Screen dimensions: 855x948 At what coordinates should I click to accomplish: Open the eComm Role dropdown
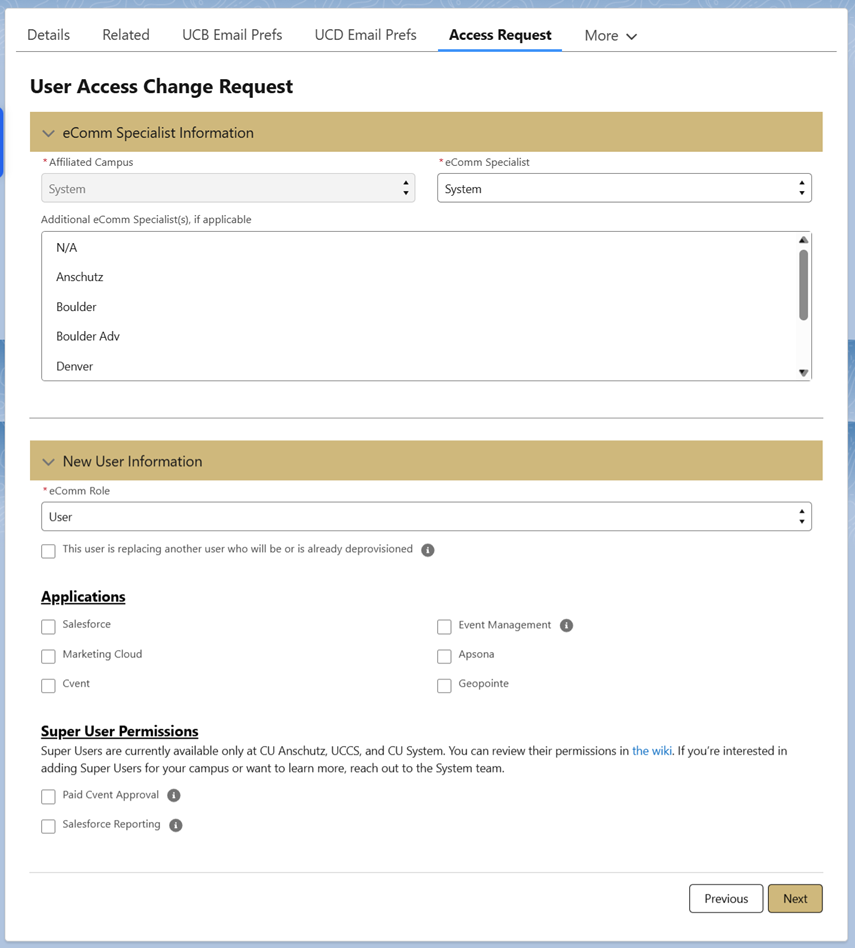point(426,516)
